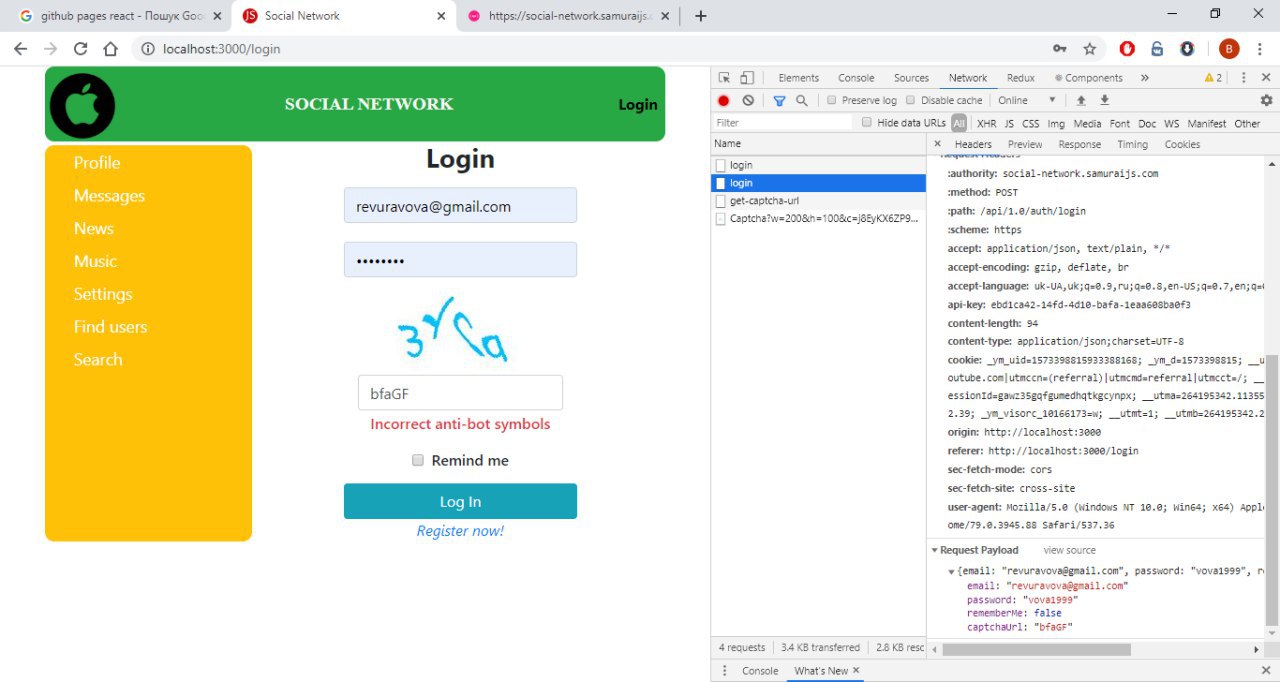Click the saved password key icon
This screenshot has height=682, width=1280.
[1060, 48]
